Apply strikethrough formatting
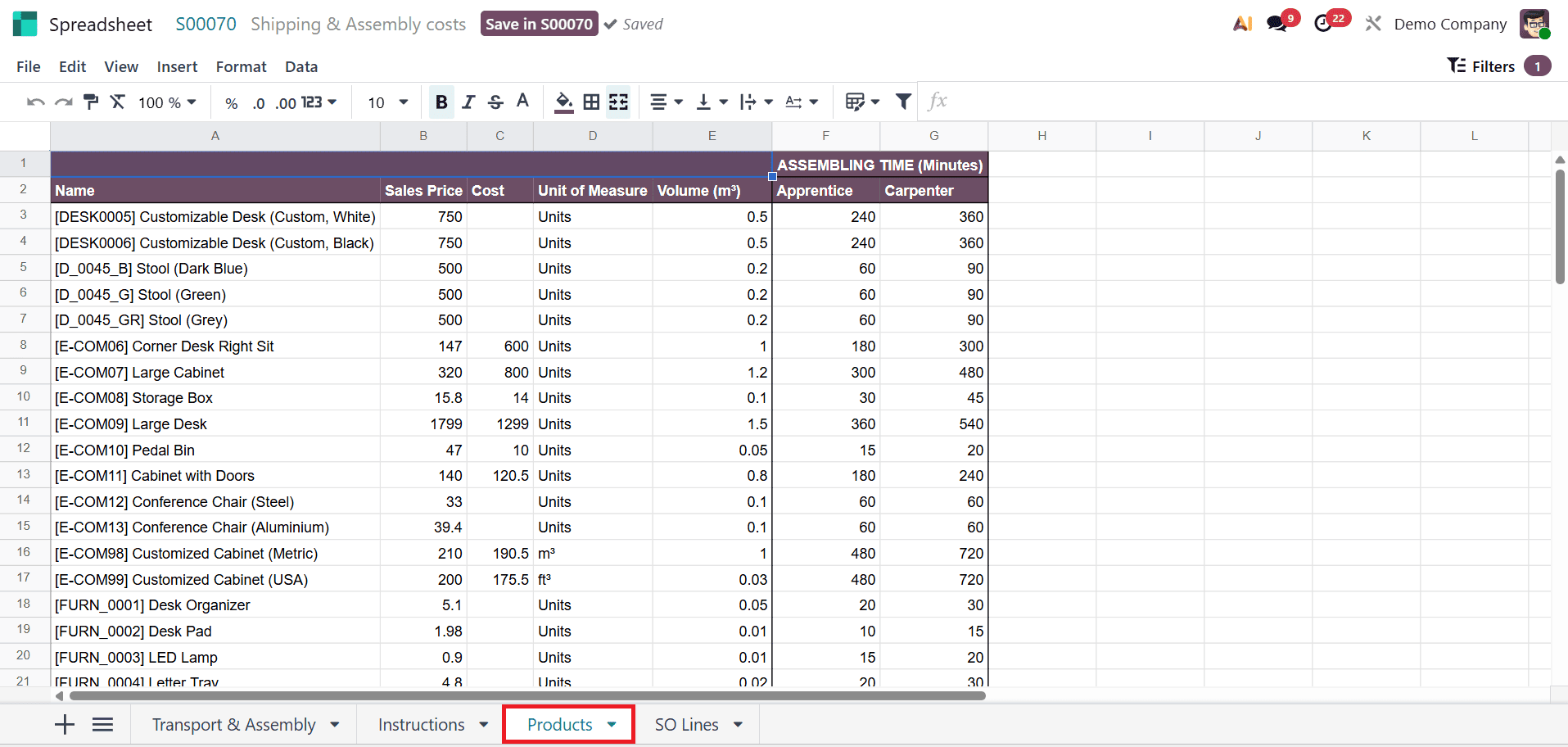This screenshot has width=1568, height=747. tap(495, 102)
